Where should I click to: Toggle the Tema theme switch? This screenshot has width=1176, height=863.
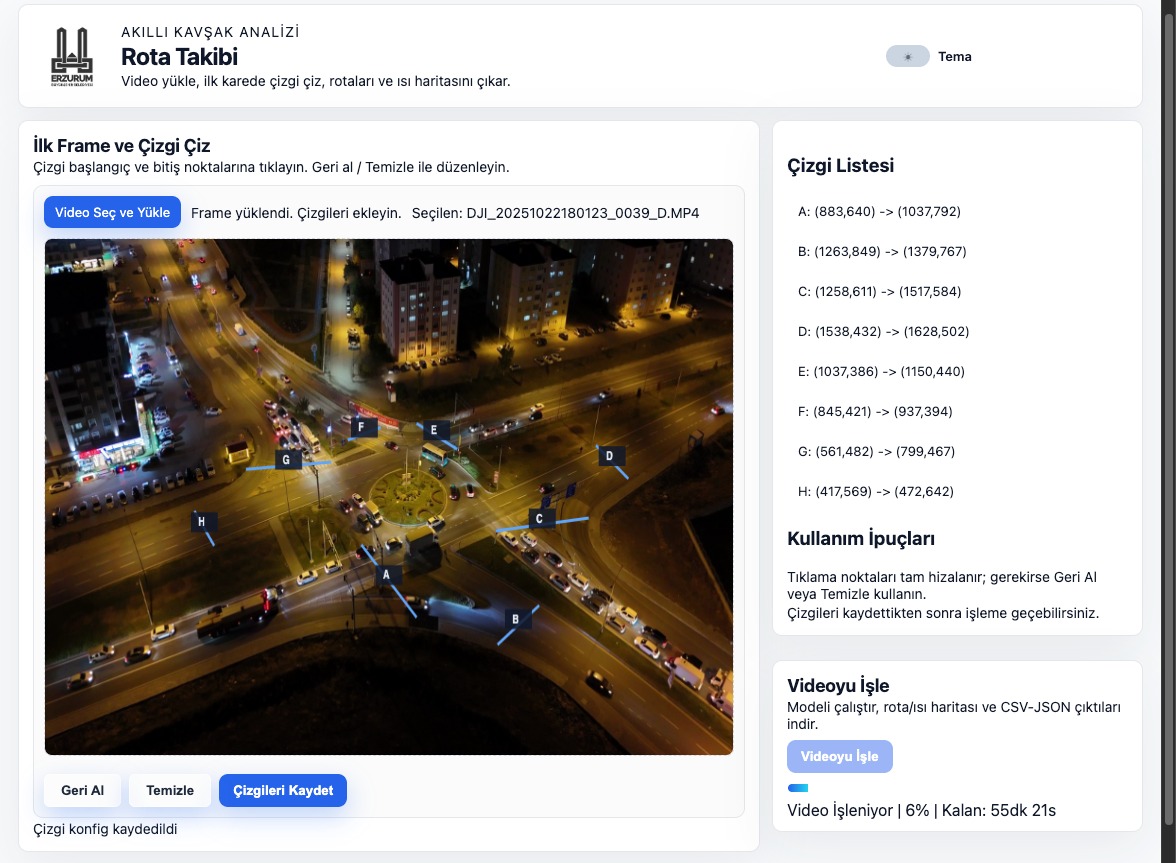(x=907, y=57)
